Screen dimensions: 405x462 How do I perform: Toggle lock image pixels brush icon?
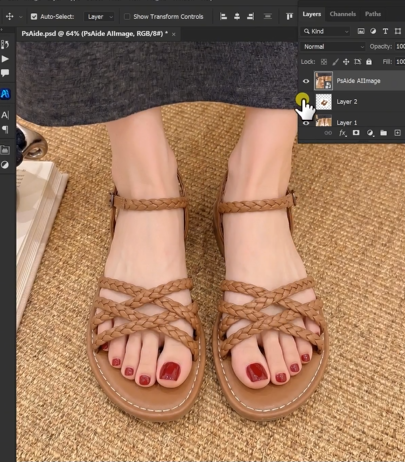pyautogui.click(x=335, y=62)
